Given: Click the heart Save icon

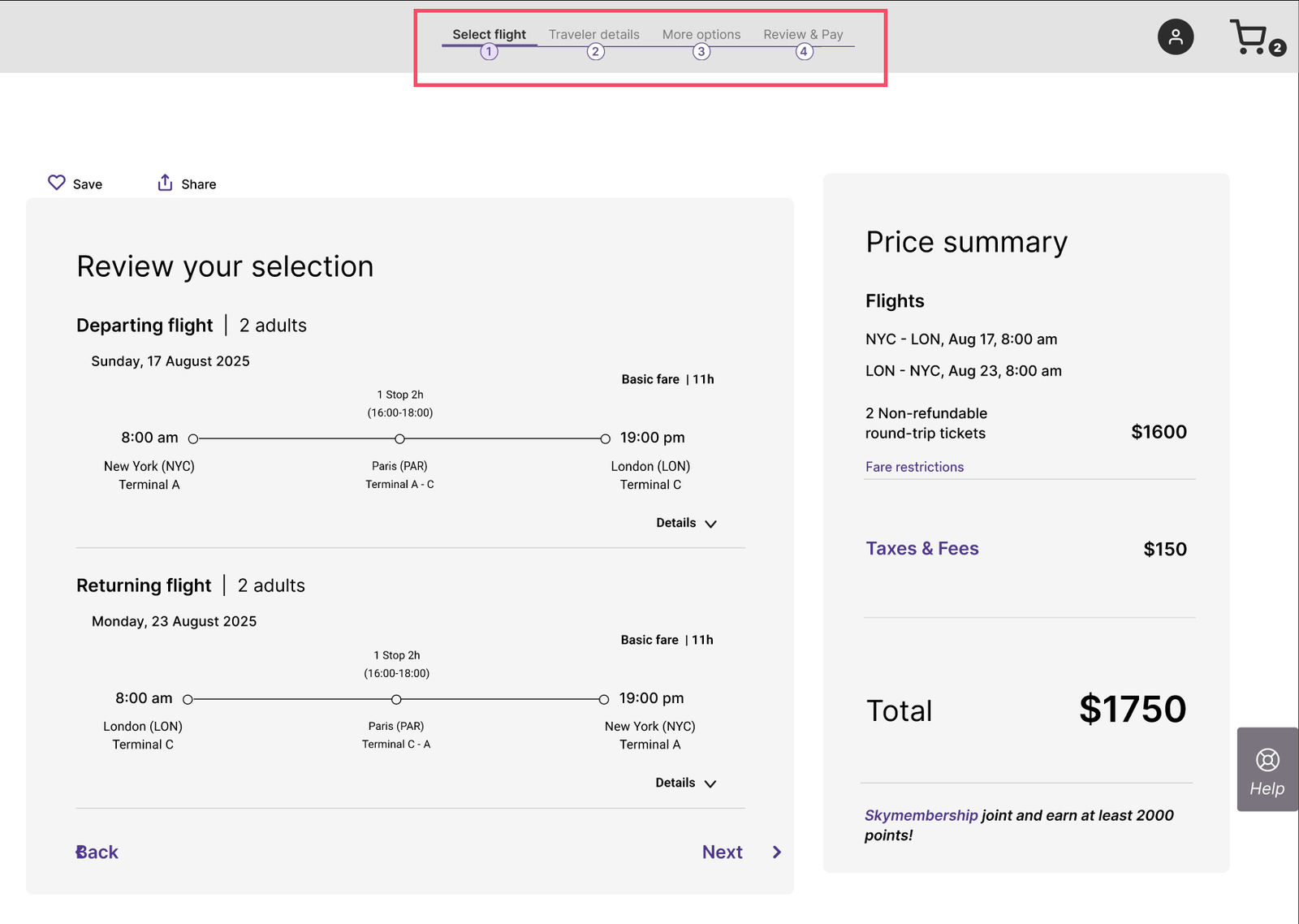Looking at the screenshot, I should (56, 183).
